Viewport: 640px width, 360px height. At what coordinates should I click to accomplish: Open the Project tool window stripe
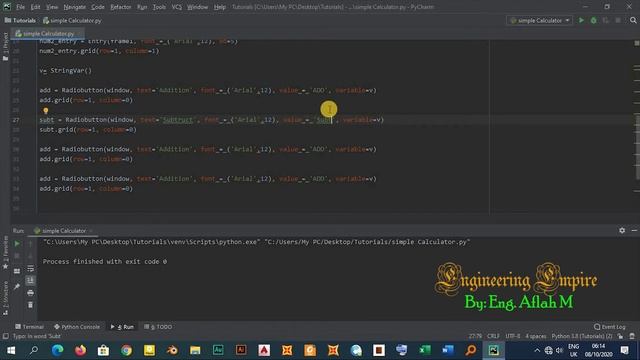[5, 47]
